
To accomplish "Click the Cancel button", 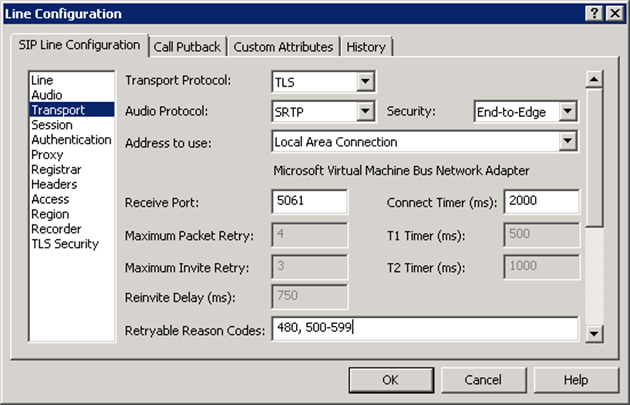I will [x=483, y=380].
